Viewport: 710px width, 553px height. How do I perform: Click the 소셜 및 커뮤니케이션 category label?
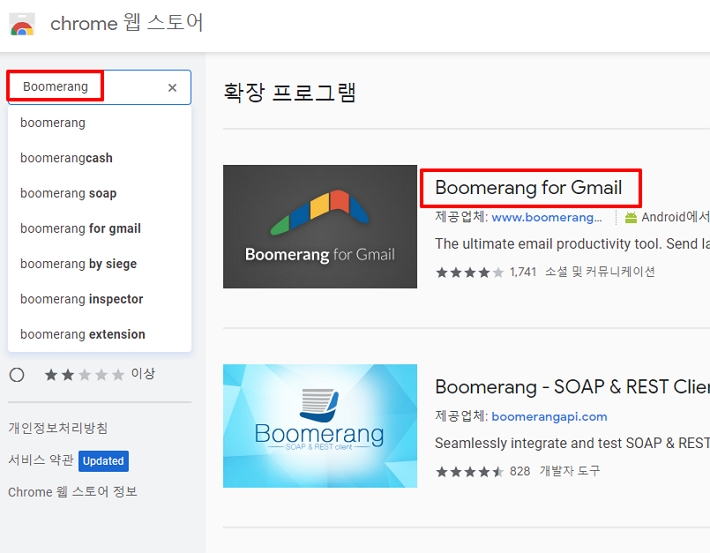tap(600, 272)
